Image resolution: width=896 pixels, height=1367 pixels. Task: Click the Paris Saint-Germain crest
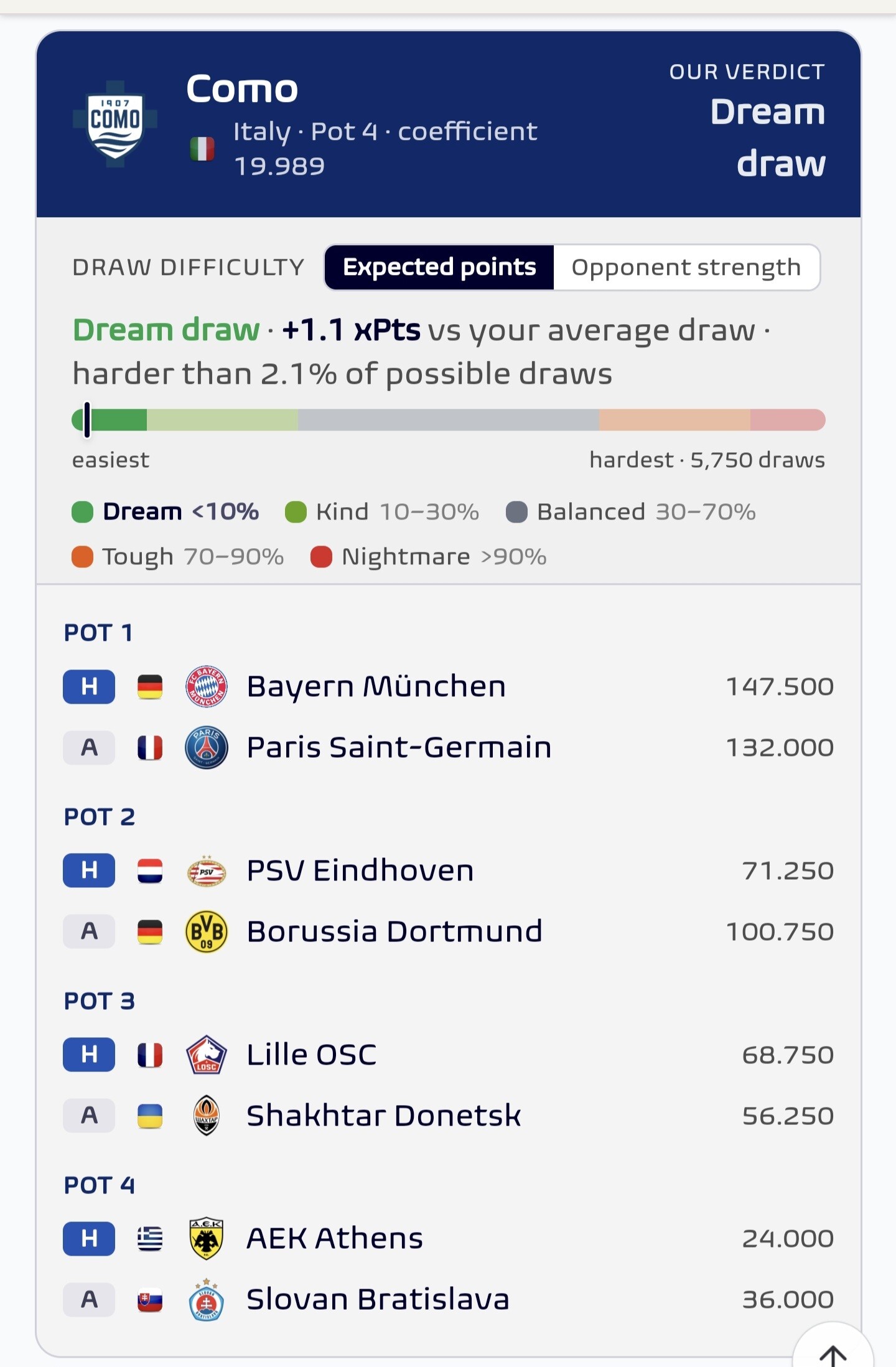tap(207, 747)
